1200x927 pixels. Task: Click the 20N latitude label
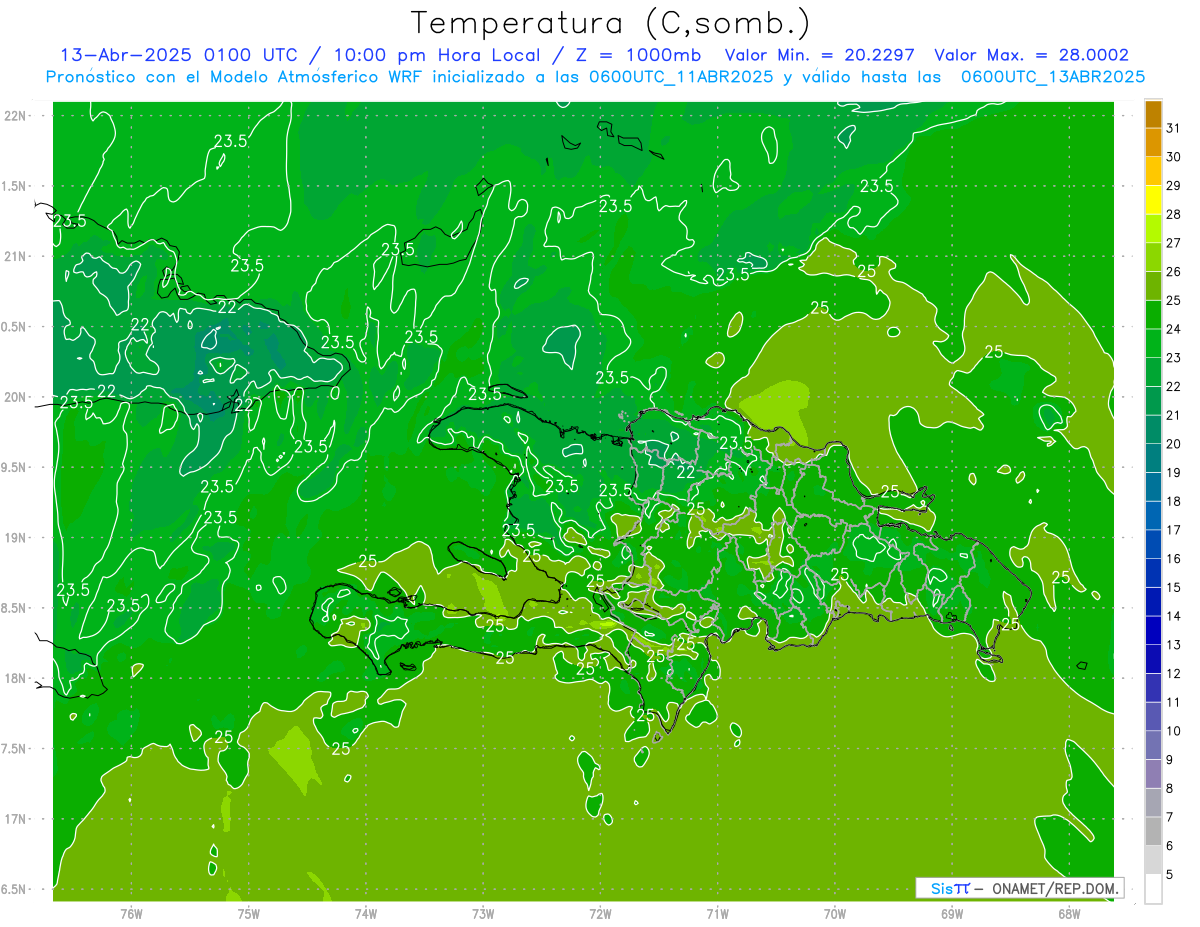click(14, 398)
